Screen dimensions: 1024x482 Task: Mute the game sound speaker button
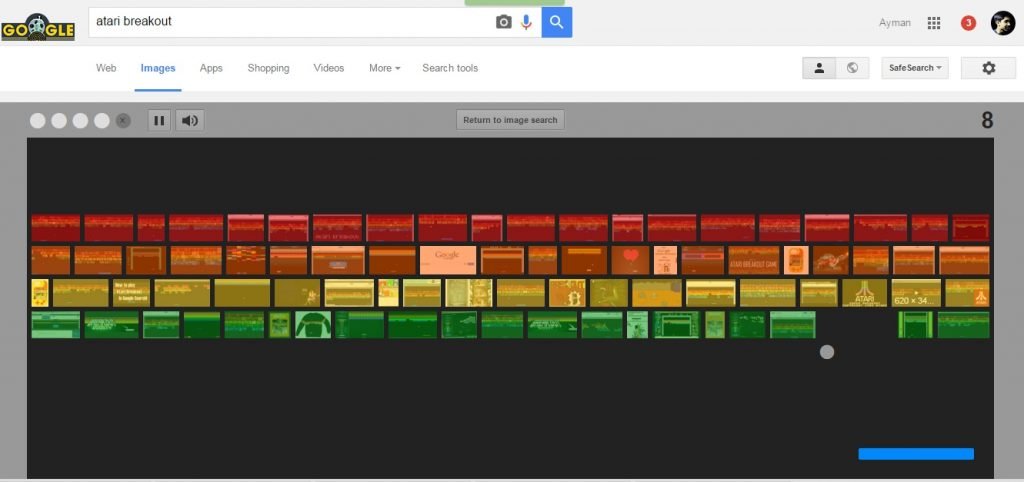[189, 120]
